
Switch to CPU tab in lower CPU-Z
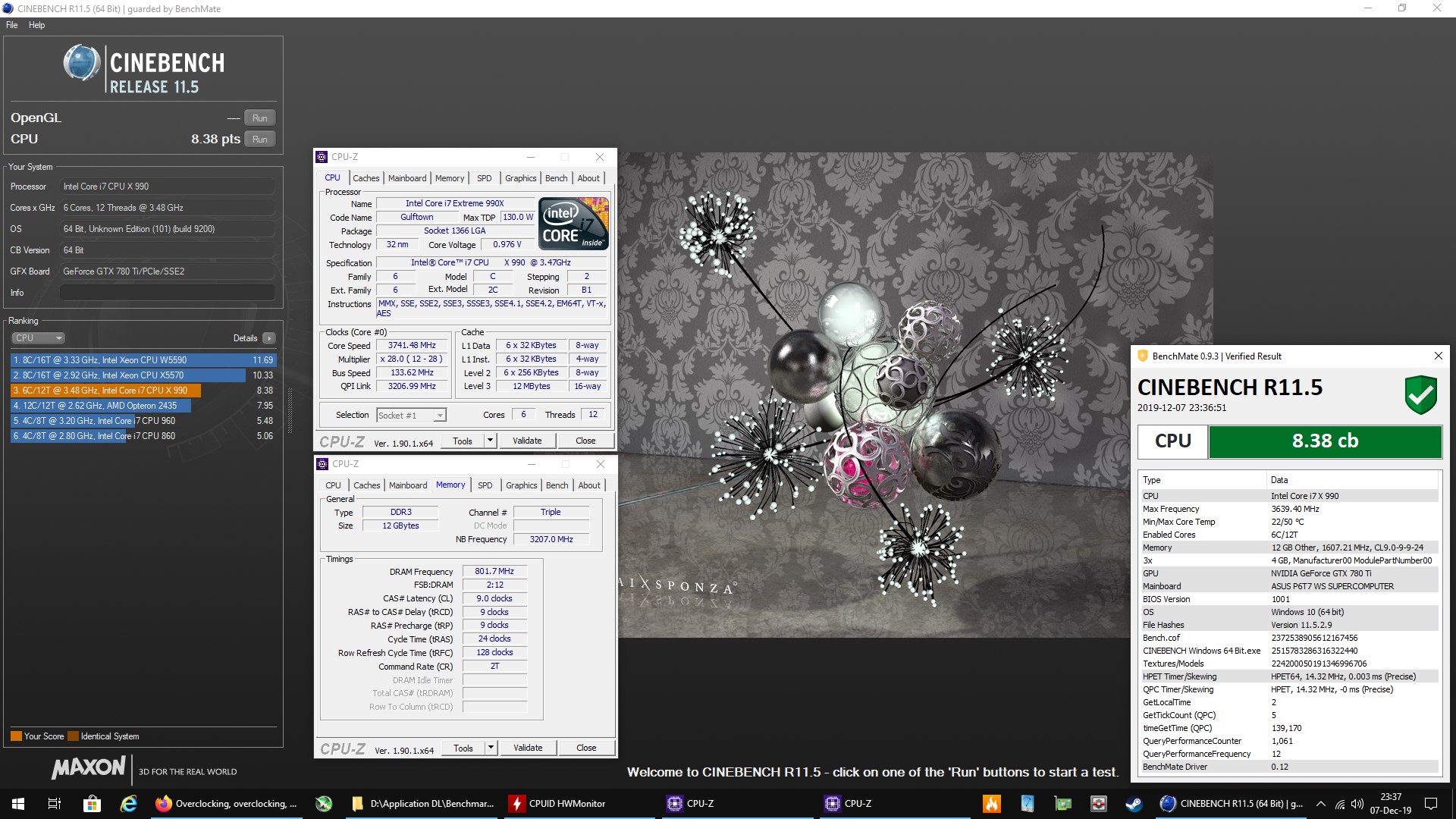334,485
